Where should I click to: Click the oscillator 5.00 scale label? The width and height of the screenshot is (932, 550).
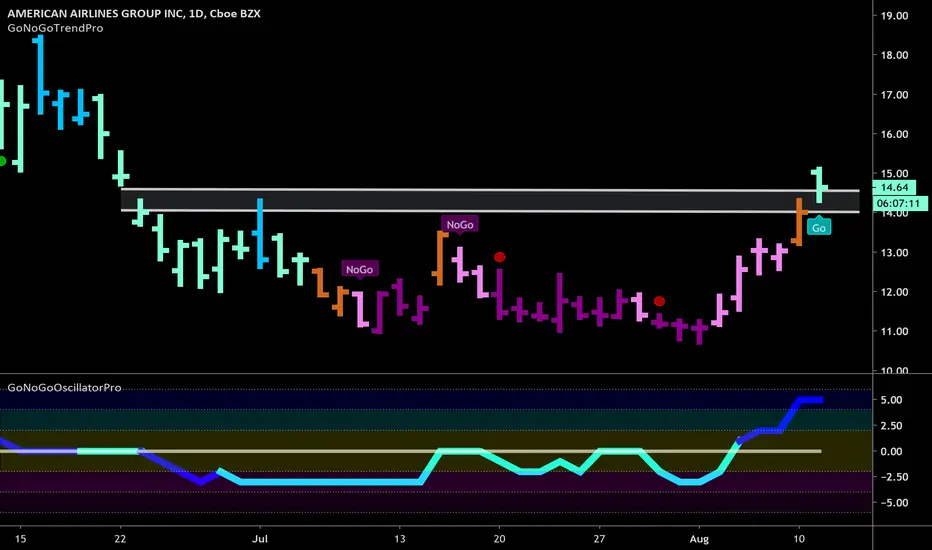(891, 400)
